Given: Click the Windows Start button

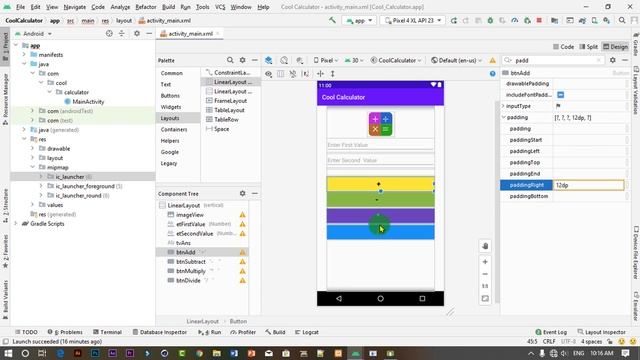Looking at the screenshot, I should click(8, 353).
